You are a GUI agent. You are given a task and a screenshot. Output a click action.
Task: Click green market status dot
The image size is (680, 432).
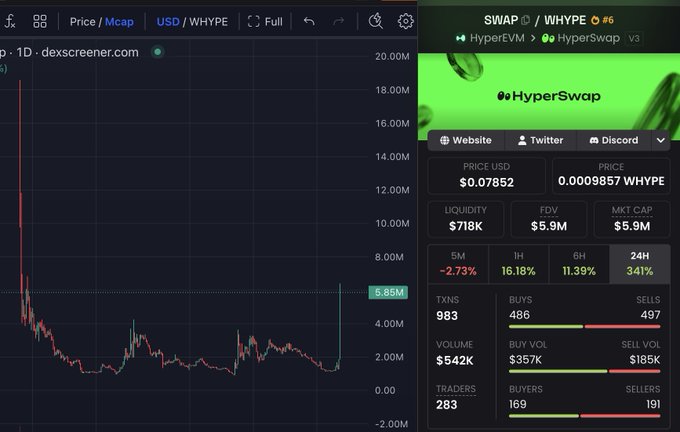pos(157,52)
